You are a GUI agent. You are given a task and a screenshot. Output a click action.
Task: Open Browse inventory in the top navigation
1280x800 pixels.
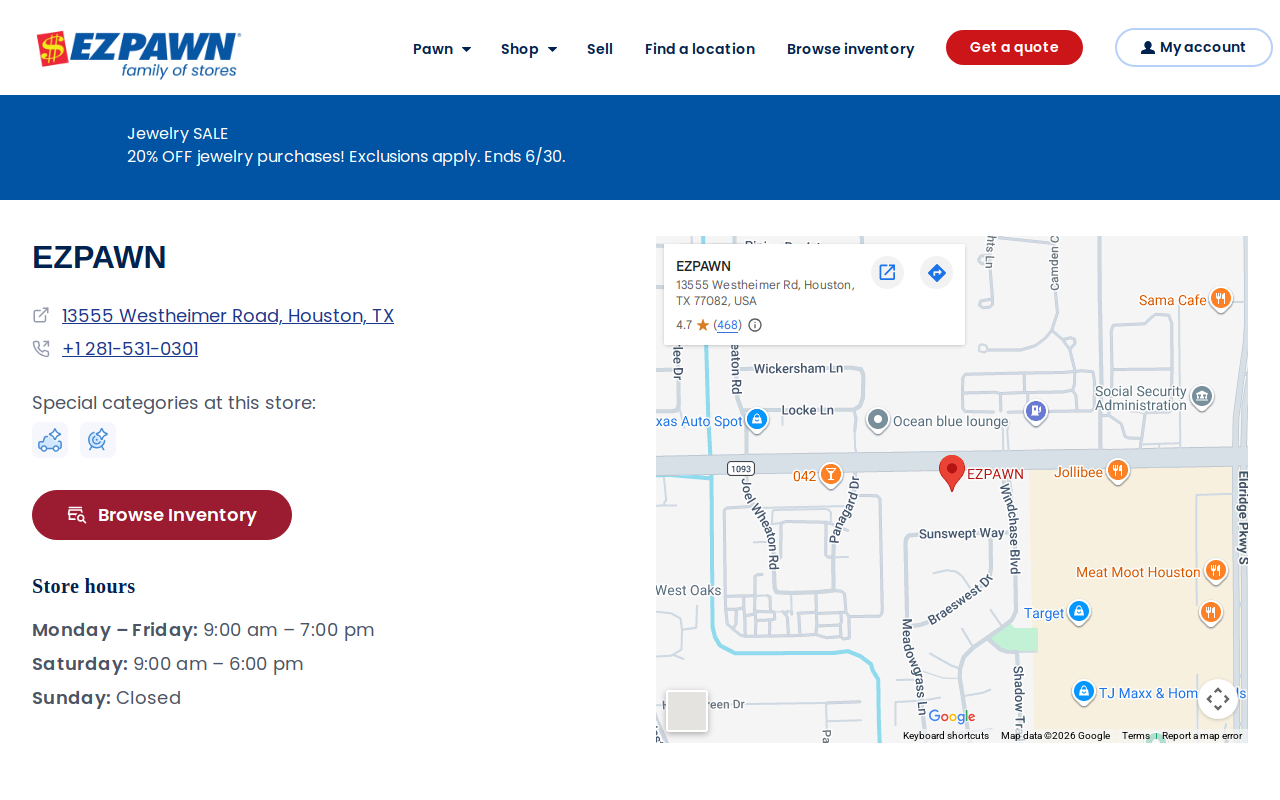point(851,49)
